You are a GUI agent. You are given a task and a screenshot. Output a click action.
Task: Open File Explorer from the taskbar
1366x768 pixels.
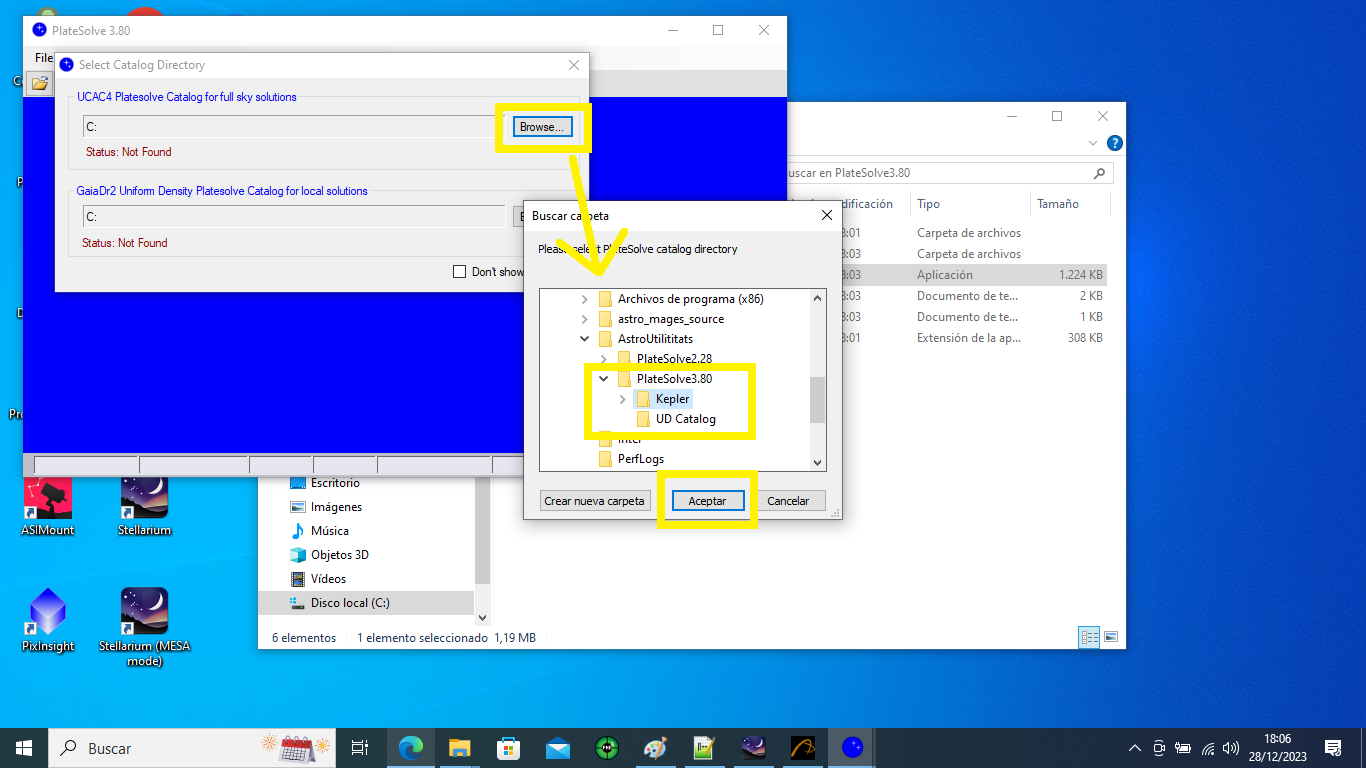[x=459, y=747]
